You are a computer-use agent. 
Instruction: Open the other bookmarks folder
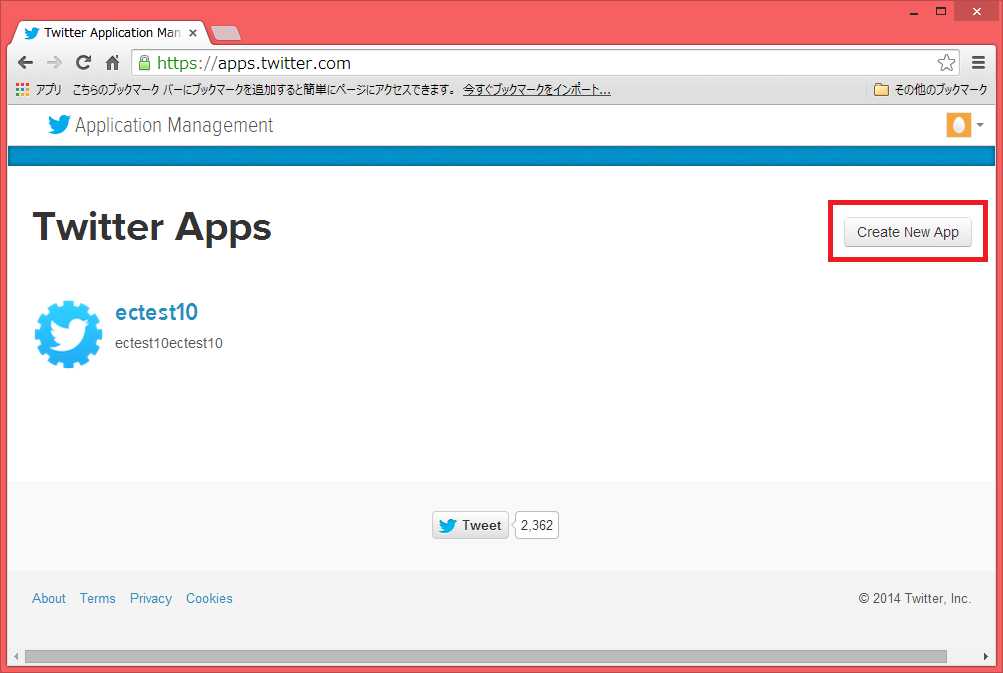tap(931, 90)
